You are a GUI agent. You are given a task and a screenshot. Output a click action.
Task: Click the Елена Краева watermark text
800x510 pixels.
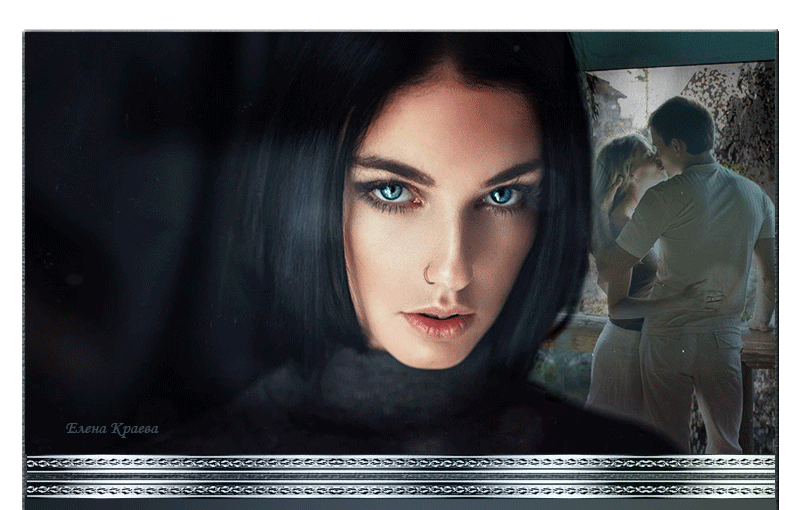coord(112,429)
